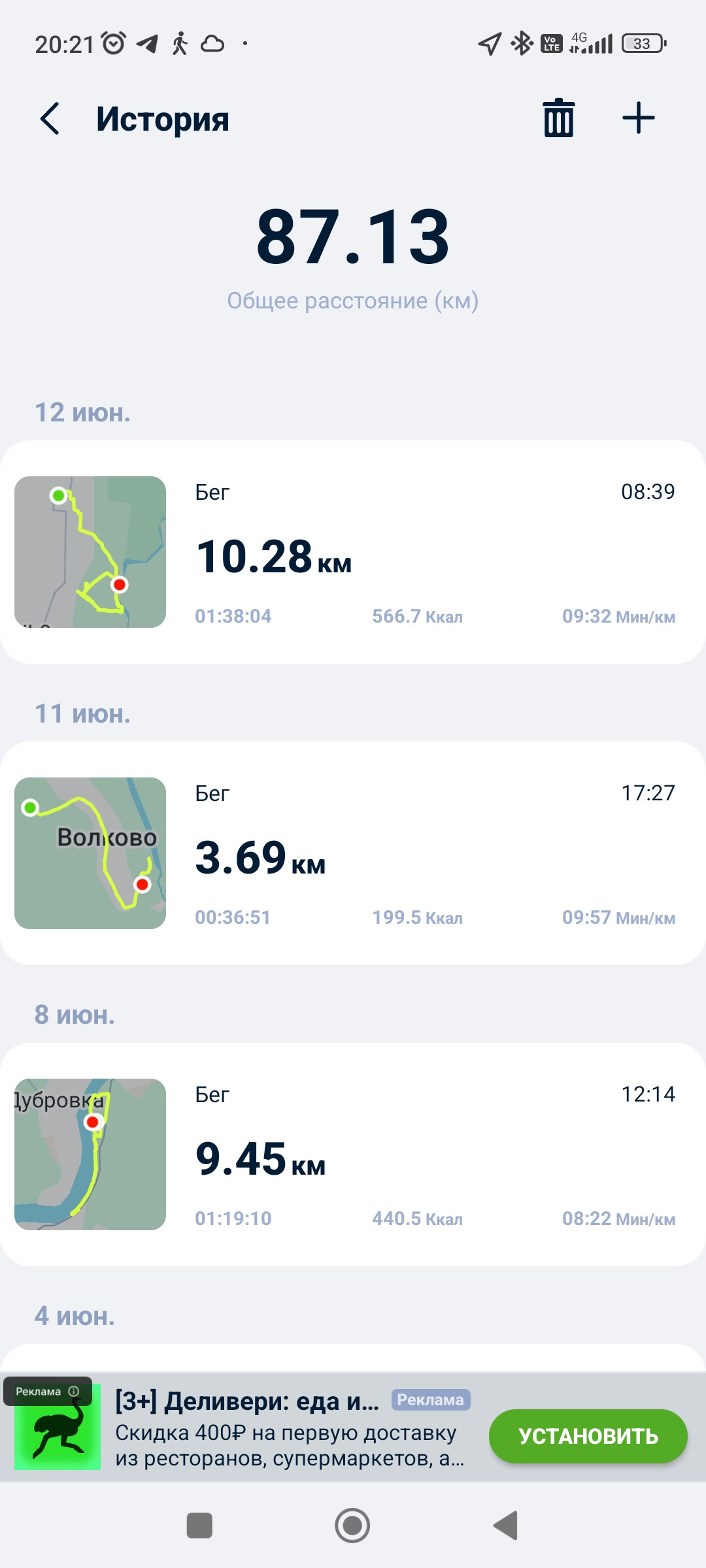Tap the 4 июн. date header

pos(75,1316)
